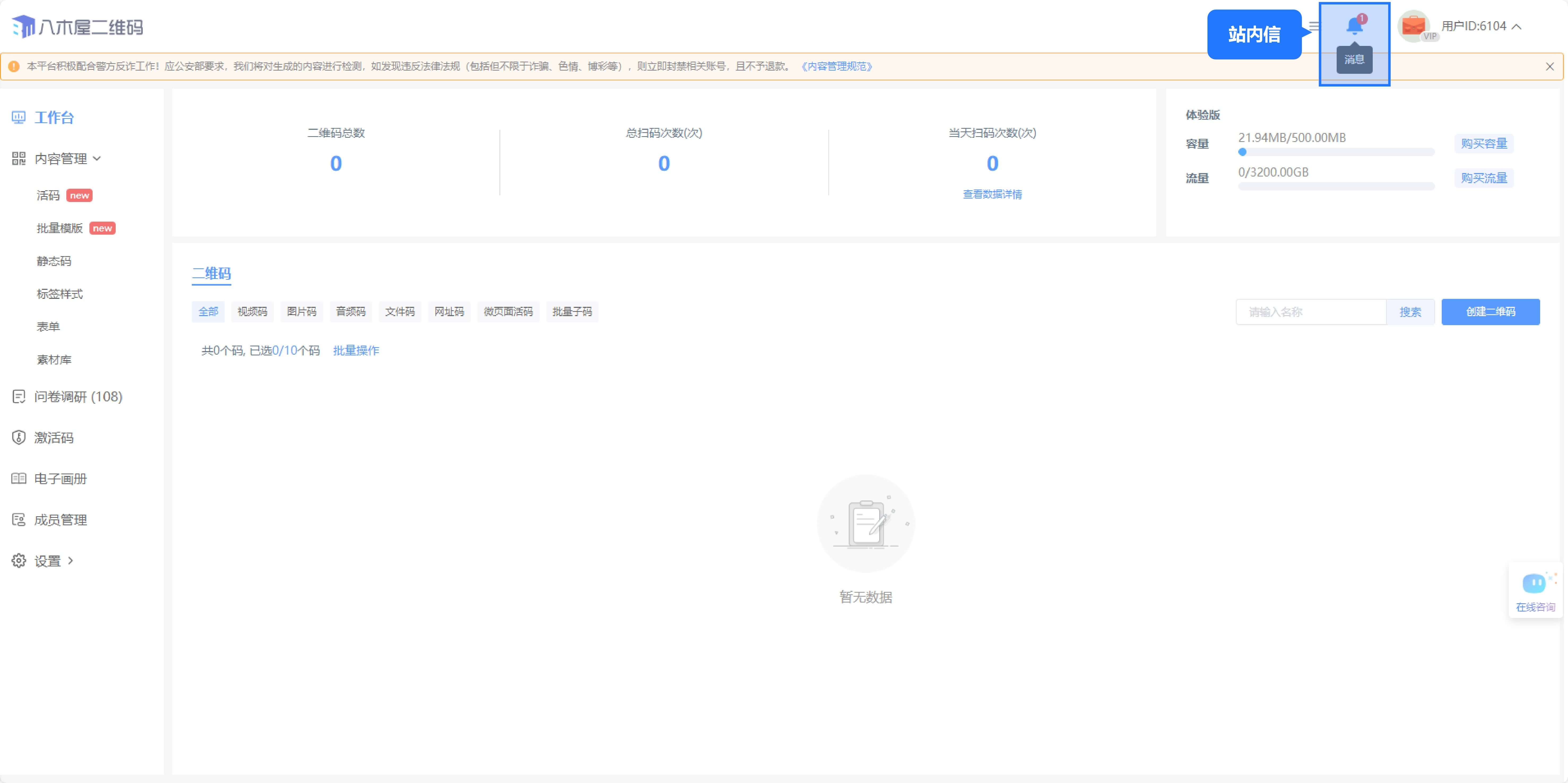
Task: Filter list by 视频码 tab
Action: pos(252,312)
